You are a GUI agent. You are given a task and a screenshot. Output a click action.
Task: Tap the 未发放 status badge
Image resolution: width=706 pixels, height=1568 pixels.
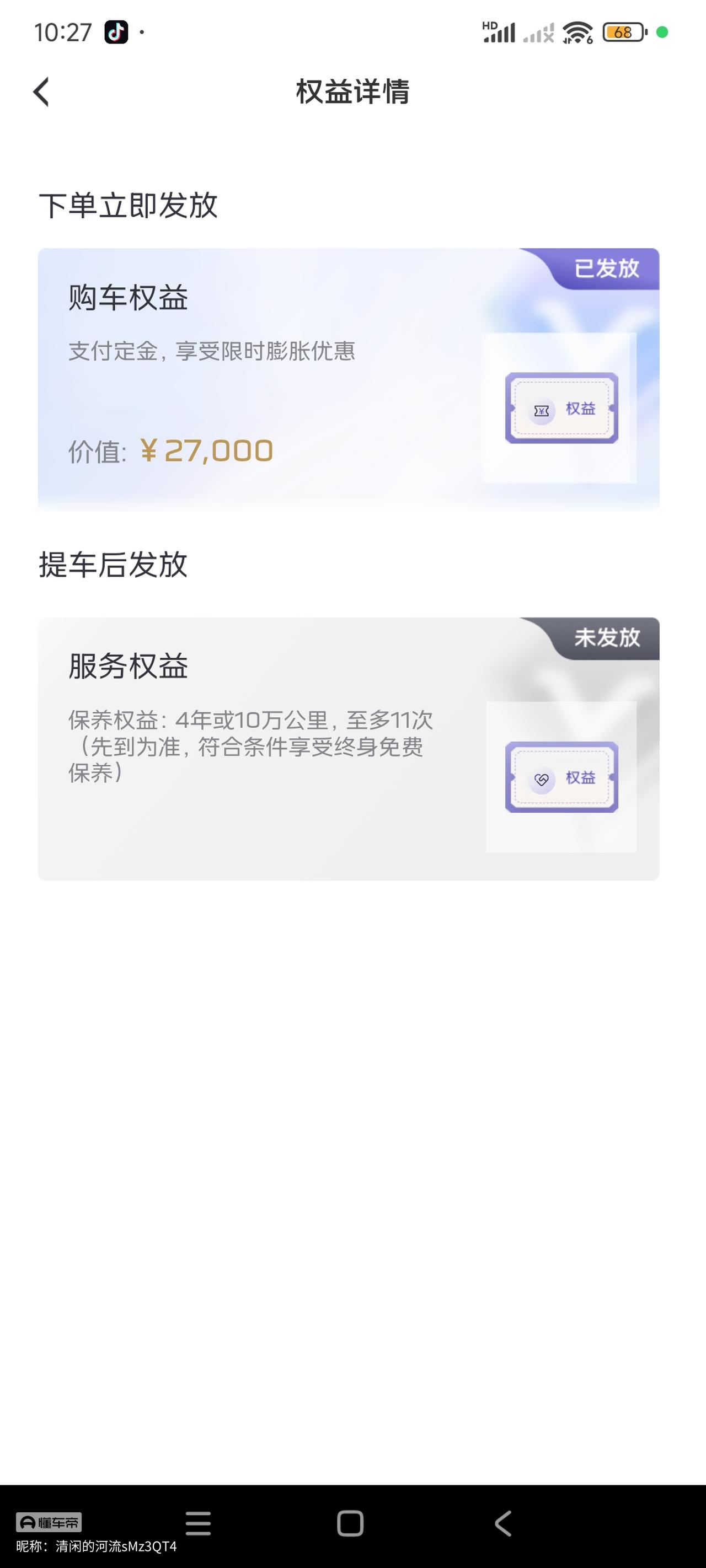pyautogui.click(x=606, y=638)
